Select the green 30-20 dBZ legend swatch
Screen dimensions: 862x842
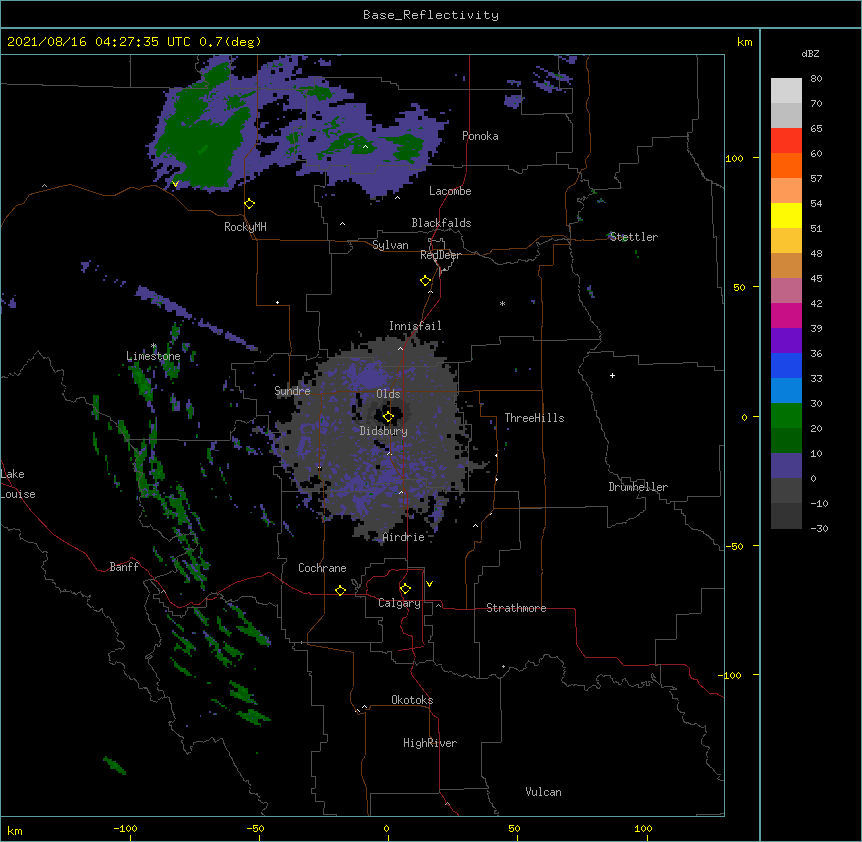click(x=786, y=416)
